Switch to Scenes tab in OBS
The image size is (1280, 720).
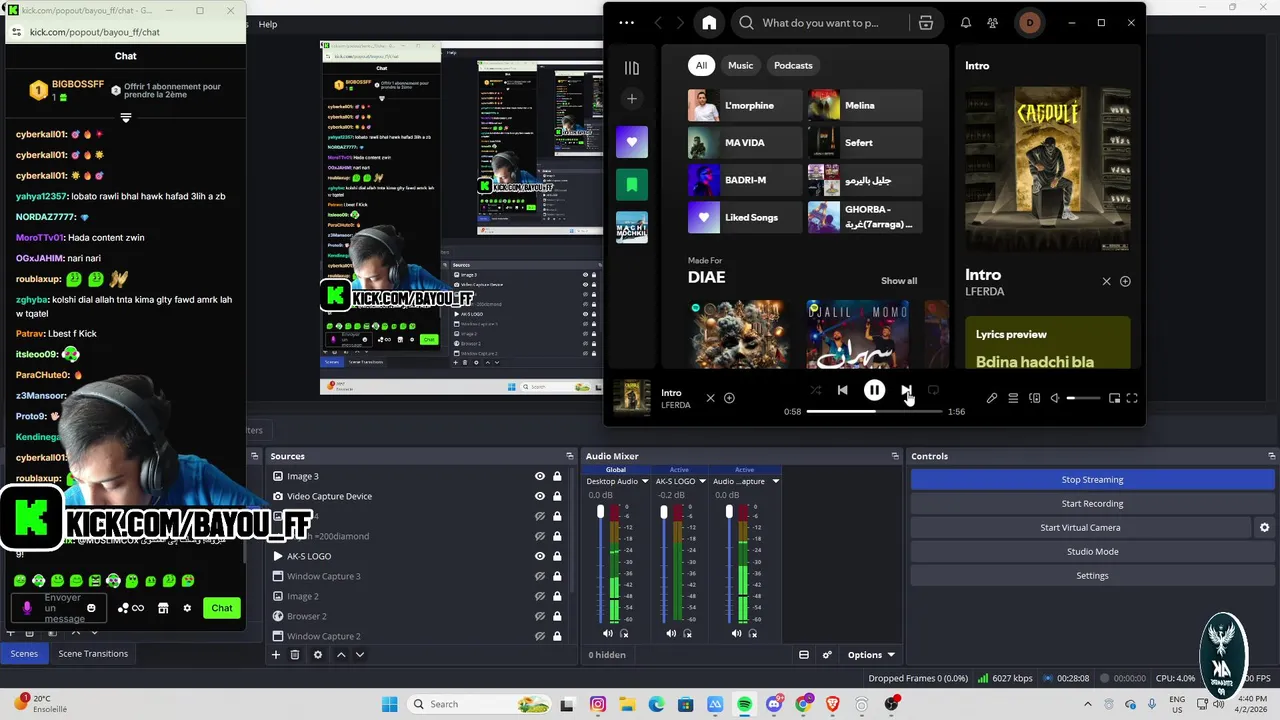(x=24, y=653)
